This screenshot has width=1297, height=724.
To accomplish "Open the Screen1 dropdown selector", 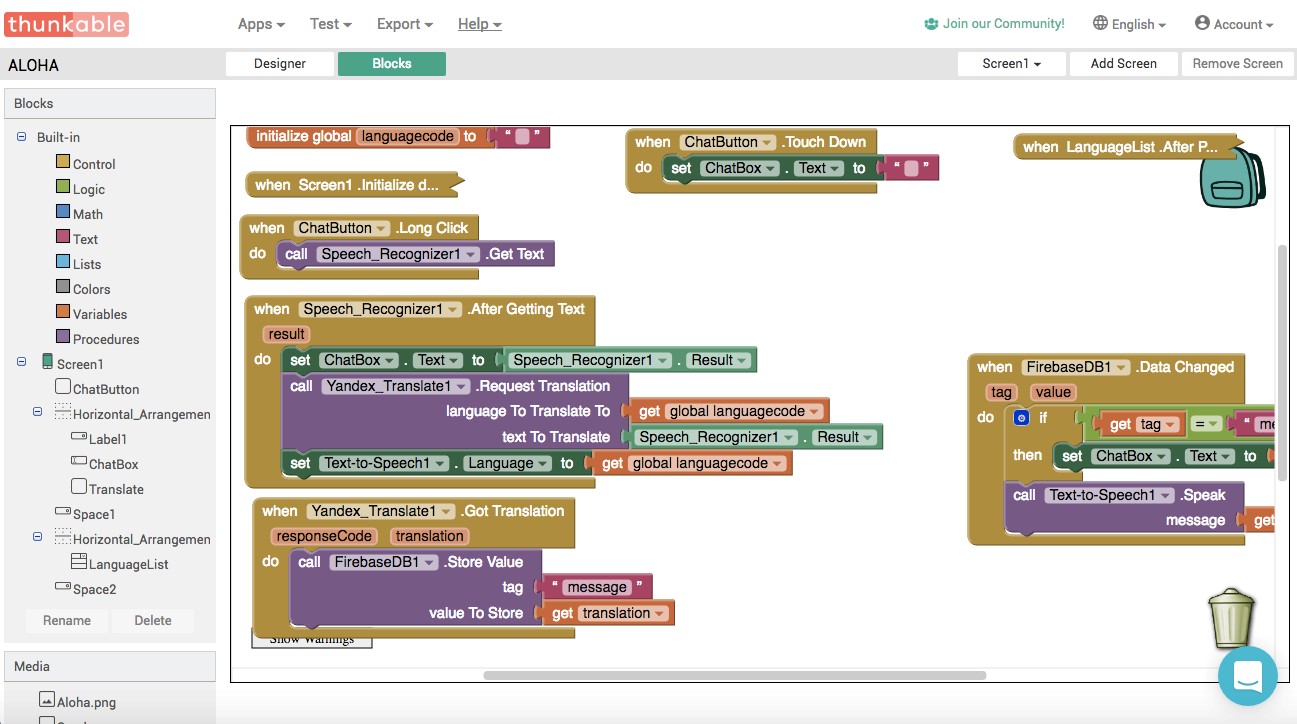I will coord(1011,64).
